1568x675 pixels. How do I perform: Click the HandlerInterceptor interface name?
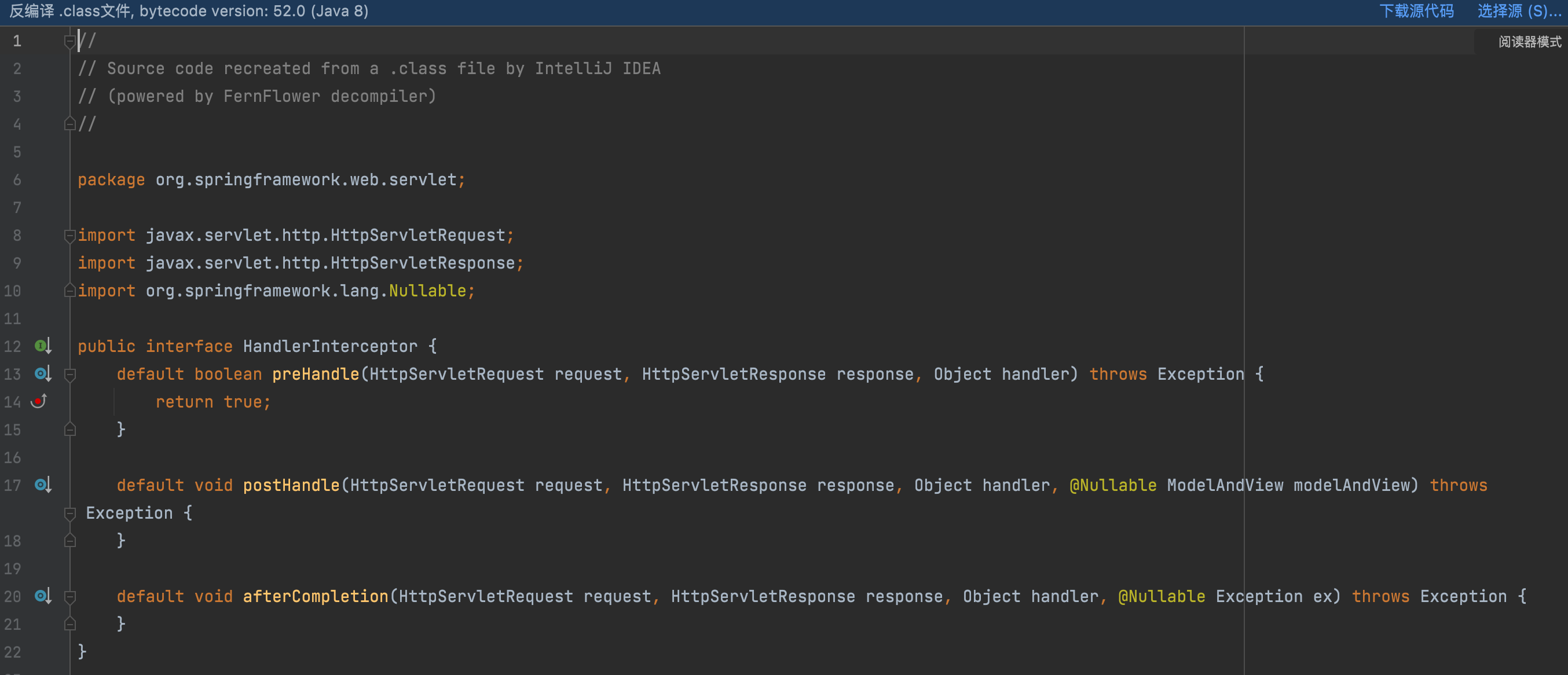point(330,346)
